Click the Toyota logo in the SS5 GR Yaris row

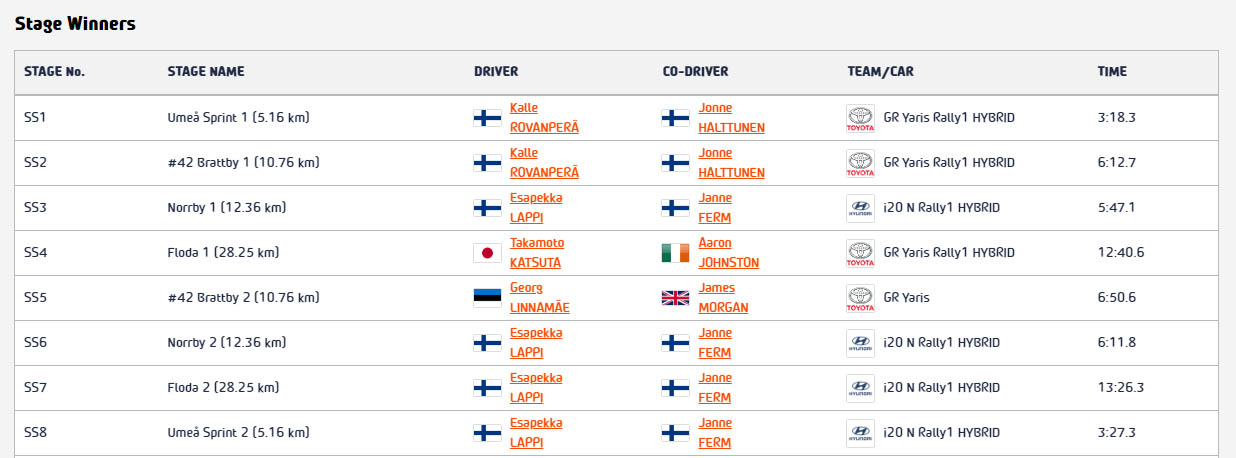pos(860,298)
